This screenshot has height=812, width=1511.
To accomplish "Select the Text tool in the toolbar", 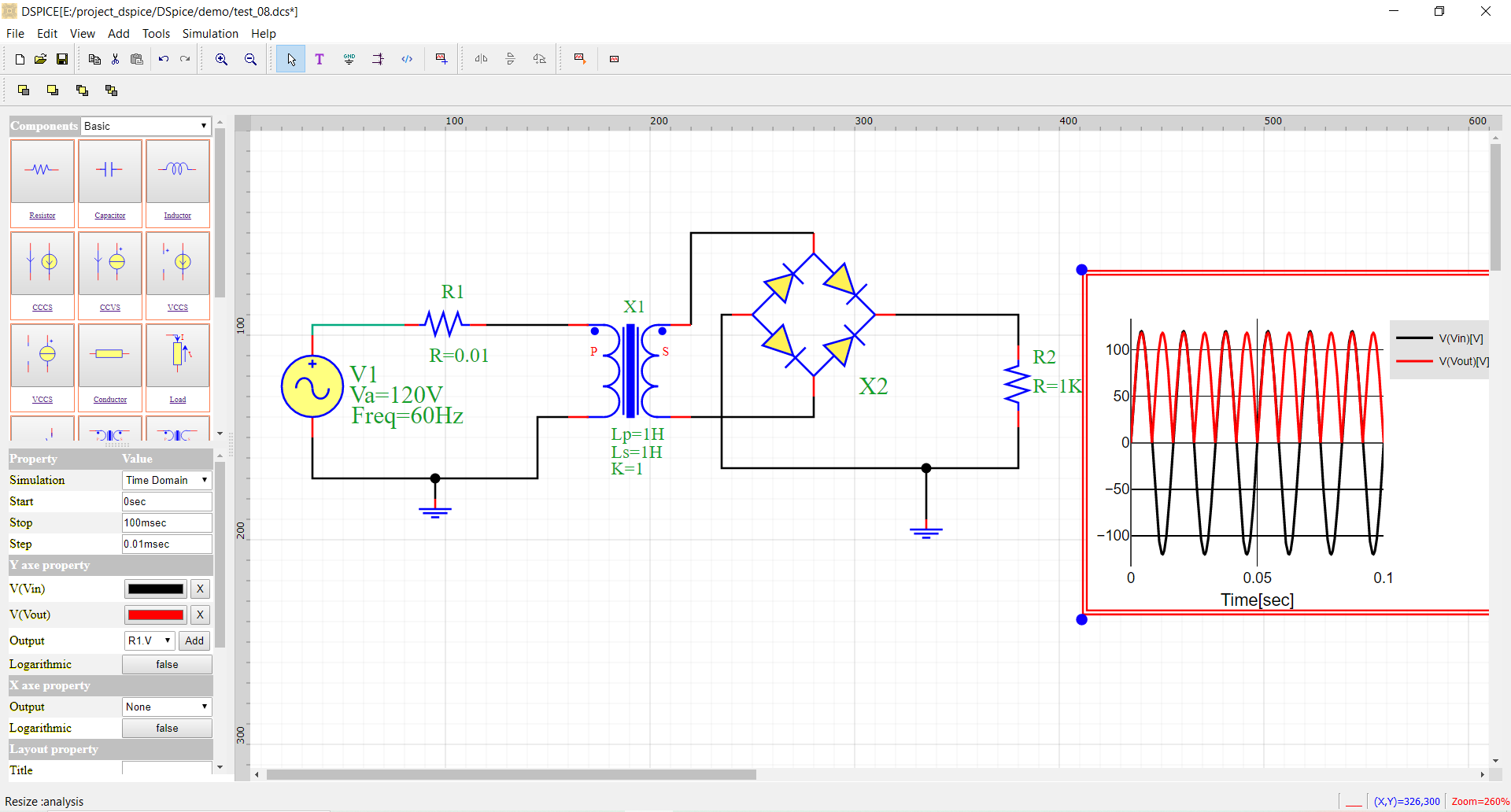I will pos(320,58).
